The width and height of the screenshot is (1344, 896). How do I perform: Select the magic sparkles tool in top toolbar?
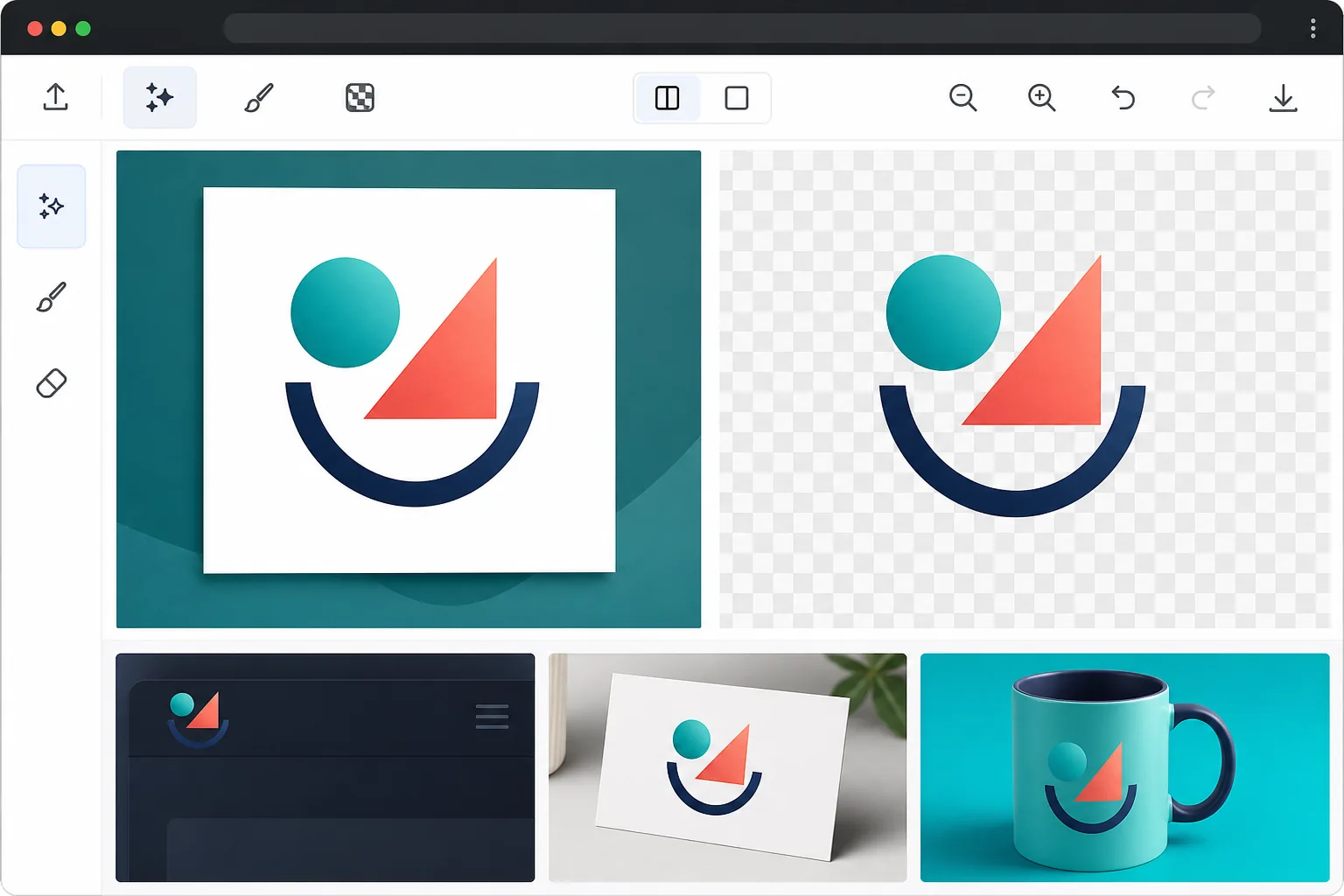point(159,97)
